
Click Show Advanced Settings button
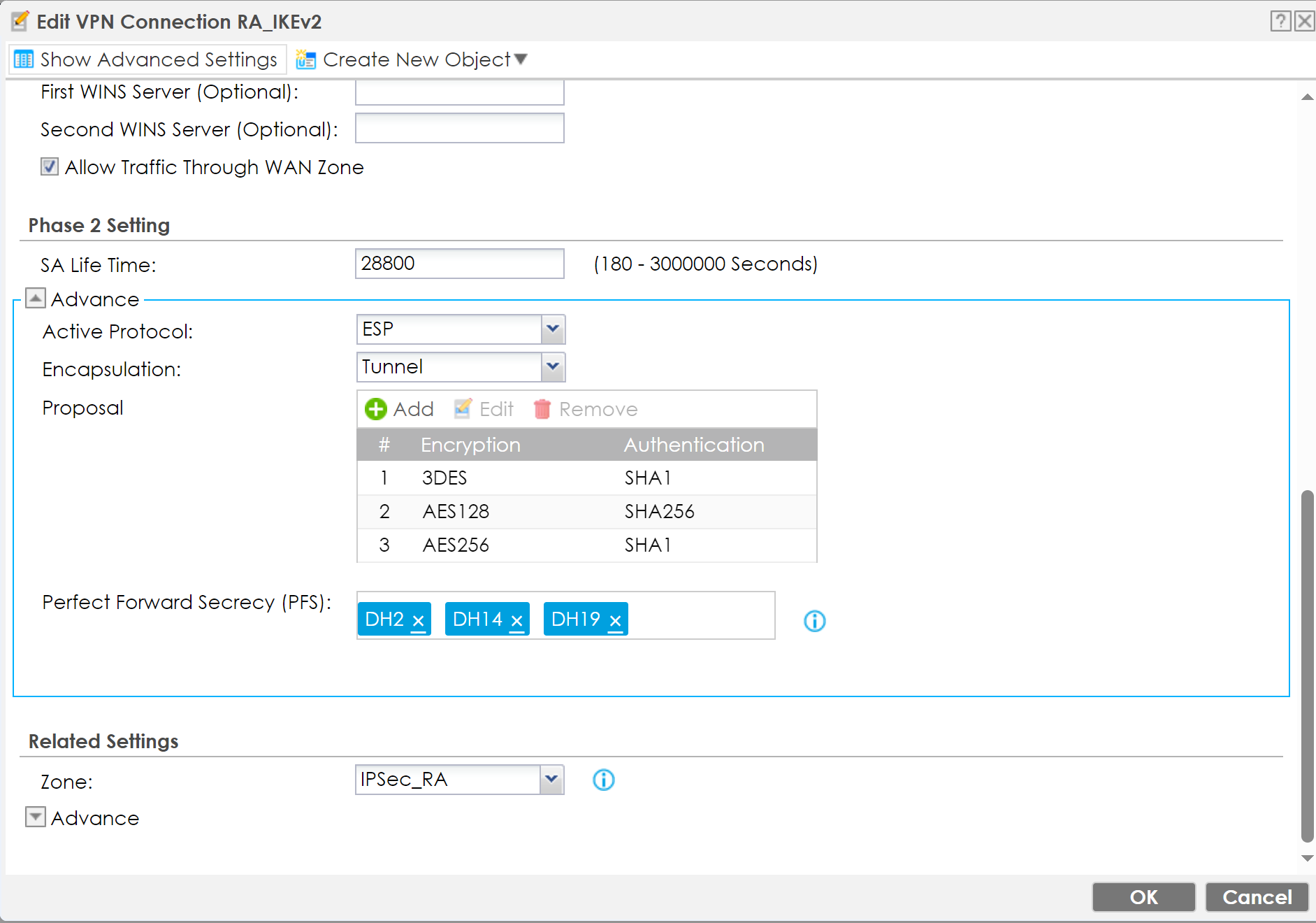click(147, 59)
